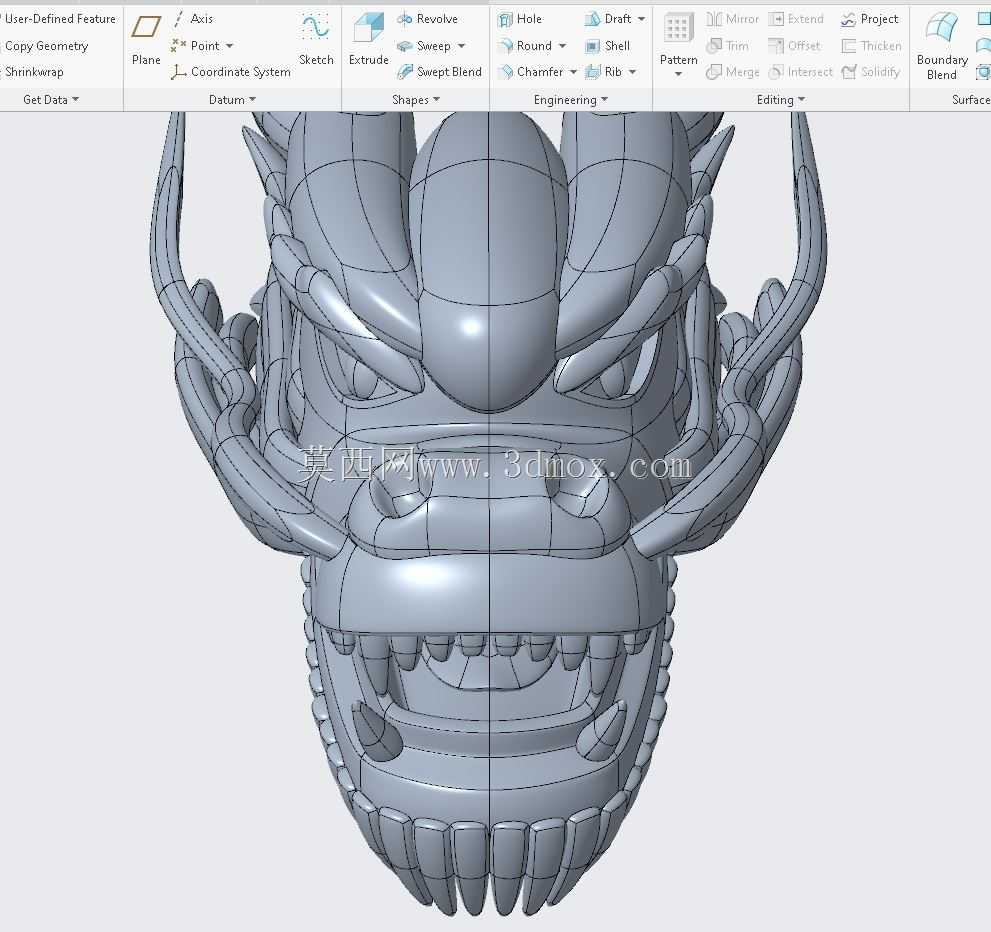Insert a Coordinate System
Screen dimensions: 991x932
coord(231,72)
